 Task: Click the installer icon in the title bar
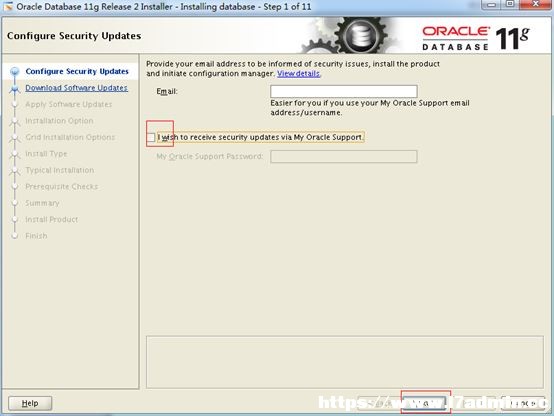(x=7, y=6)
